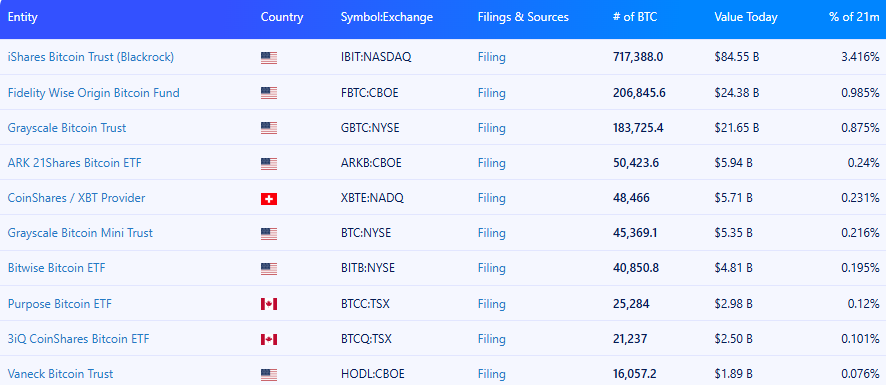Viewport: 886px width, 385px height.
Task: Sort by the # of BTC column header
Action: click(635, 17)
